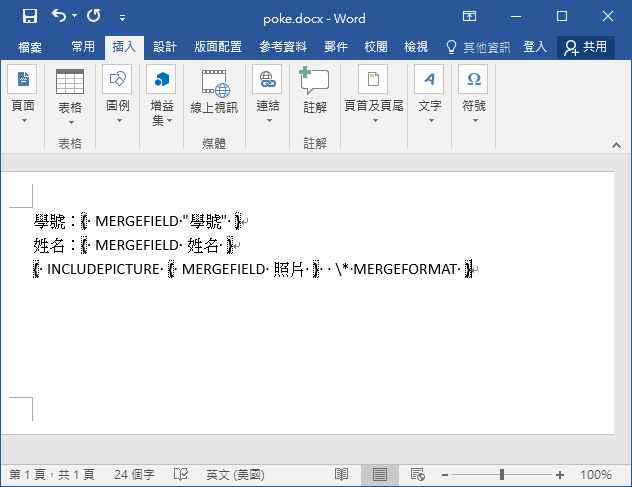Click 第 1 頁，共 1 頁 page indicator
This screenshot has width=632, height=487.
pyautogui.click(x=52, y=475)
